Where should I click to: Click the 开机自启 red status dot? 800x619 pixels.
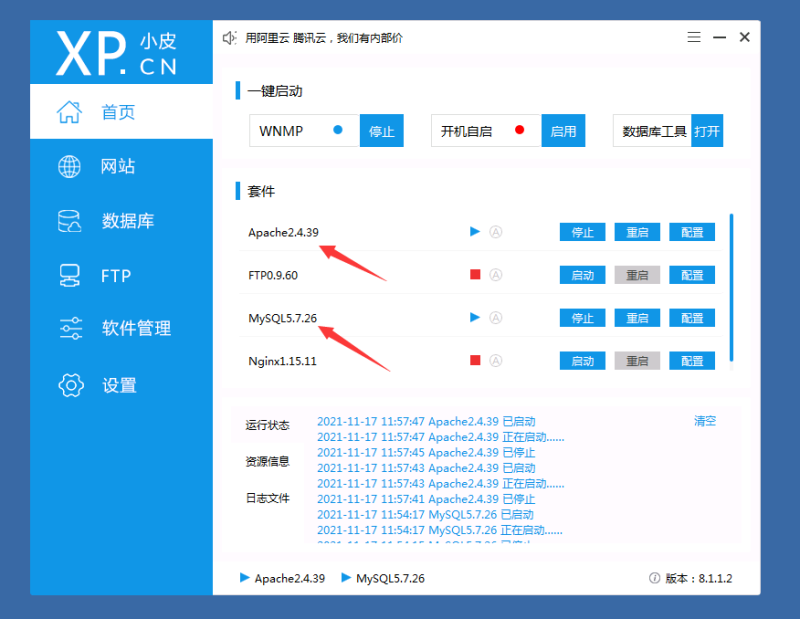pyautogui.click(x=519, y=130)
